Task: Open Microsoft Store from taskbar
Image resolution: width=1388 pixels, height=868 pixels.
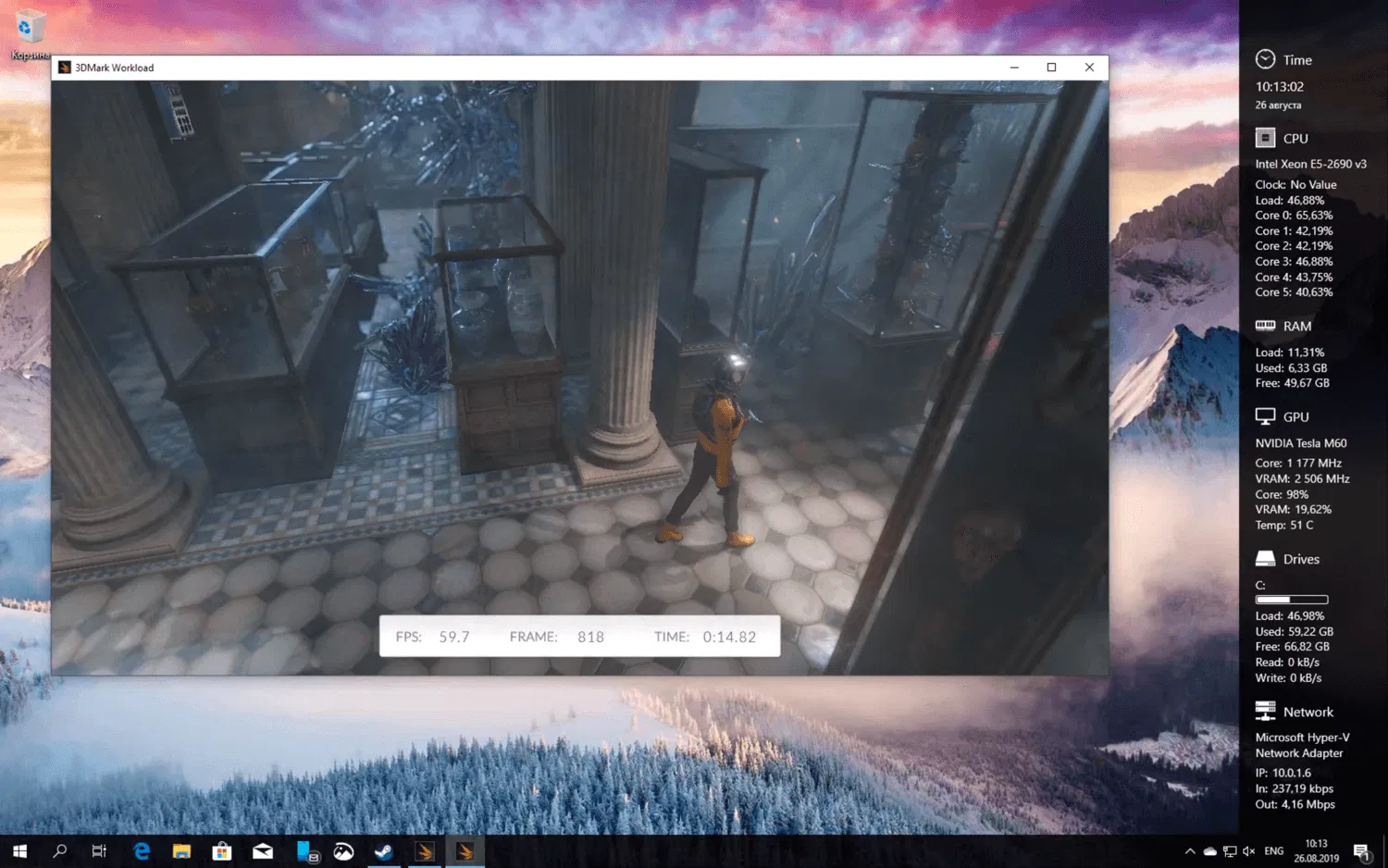Action: pyautogui.click(x=222, y=851)
